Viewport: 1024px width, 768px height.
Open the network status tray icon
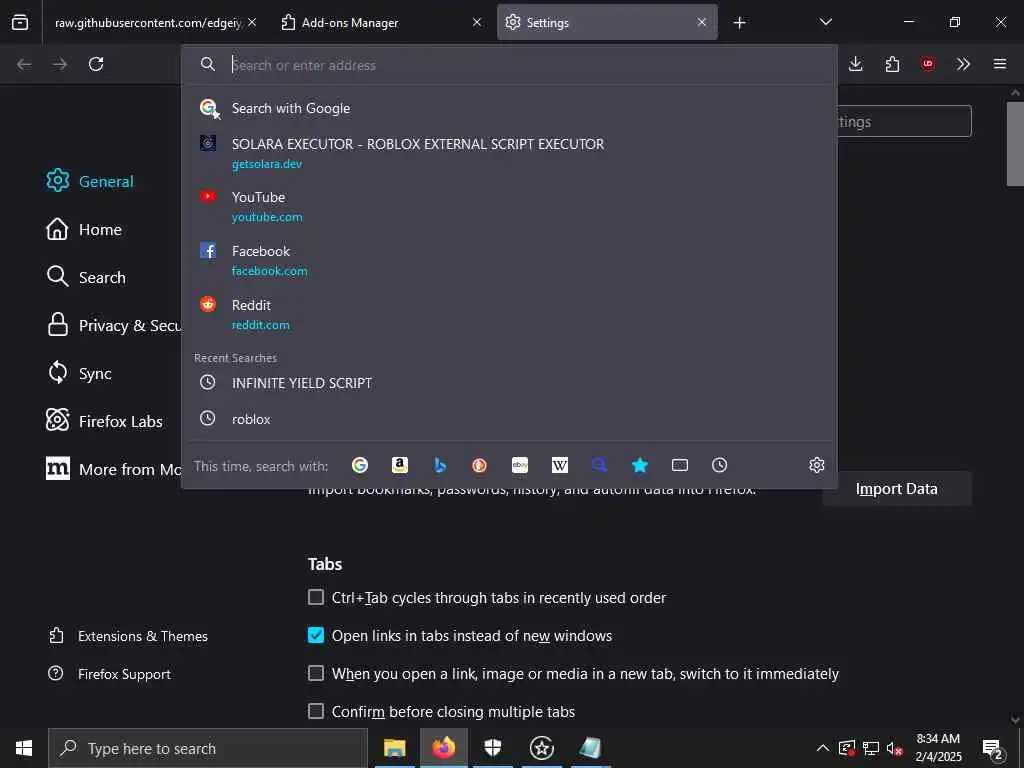coord(871,748)
